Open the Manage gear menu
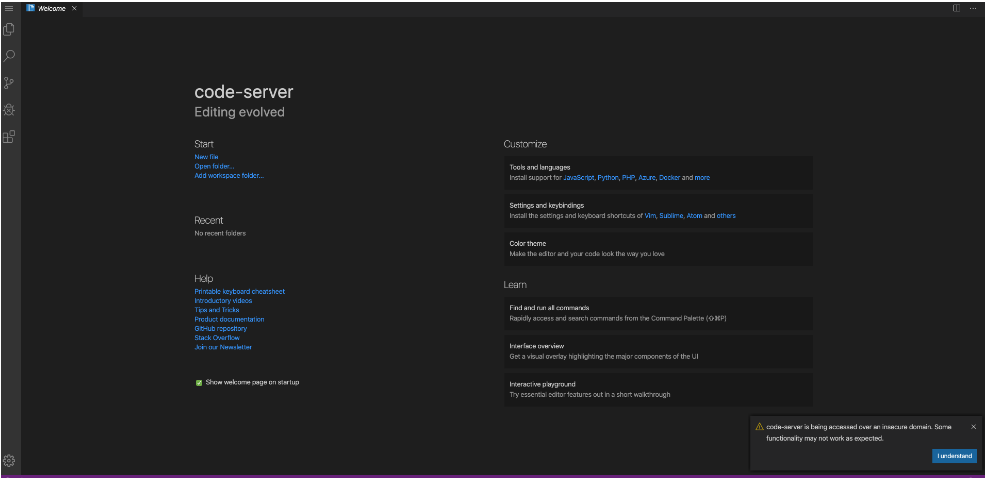This screenshot has height=478, width=988. 9,460
